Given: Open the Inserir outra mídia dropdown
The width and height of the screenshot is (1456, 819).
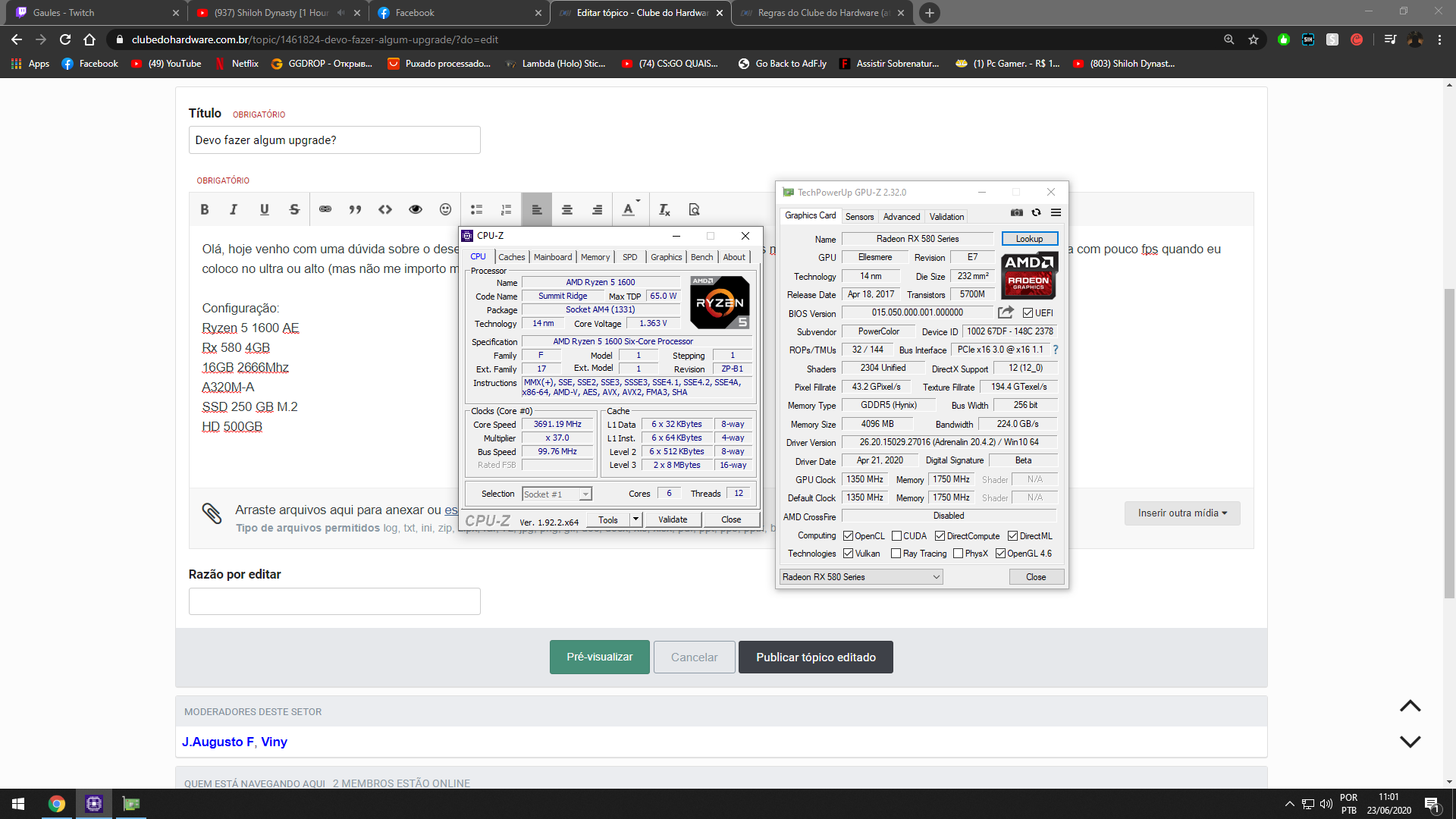Looking at the screenshot, I should pyautogui.click(x=1182, y=513).
